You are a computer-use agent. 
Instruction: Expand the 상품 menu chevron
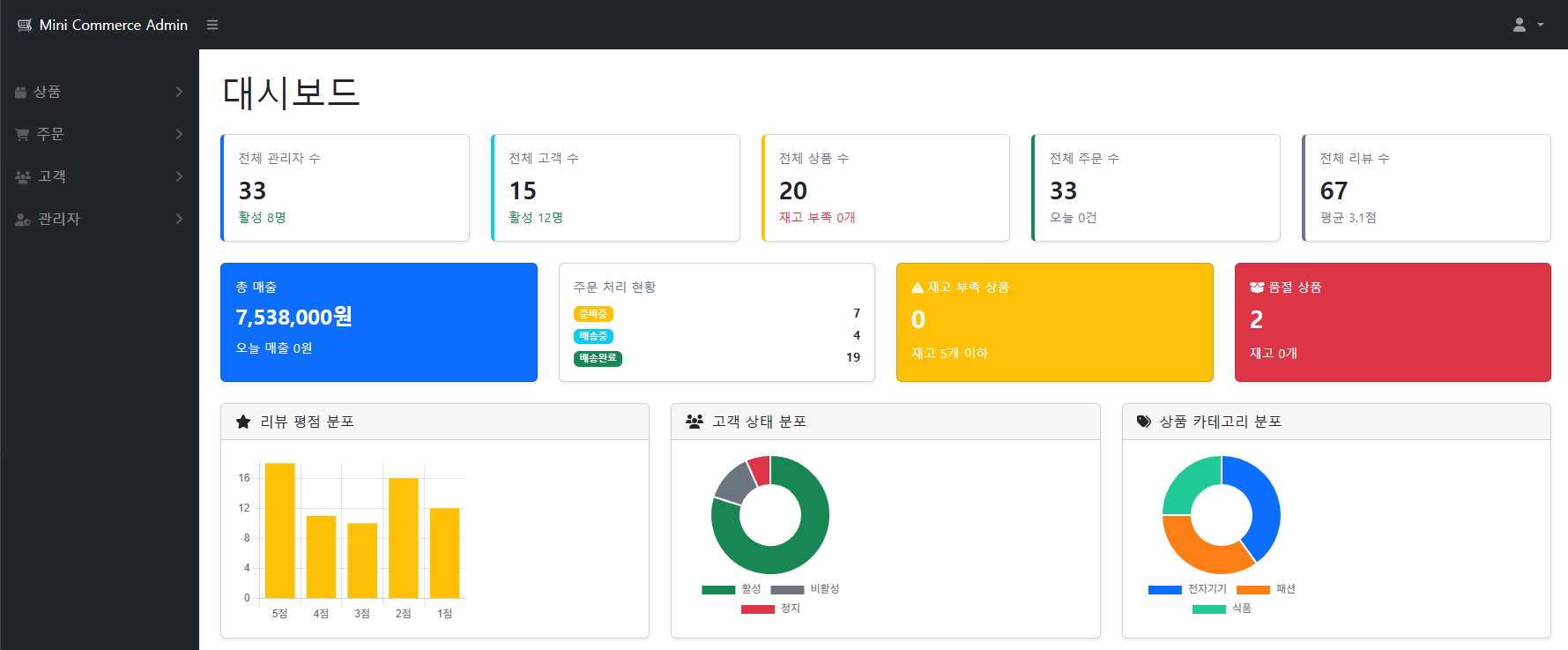click(x=179, y=92)
